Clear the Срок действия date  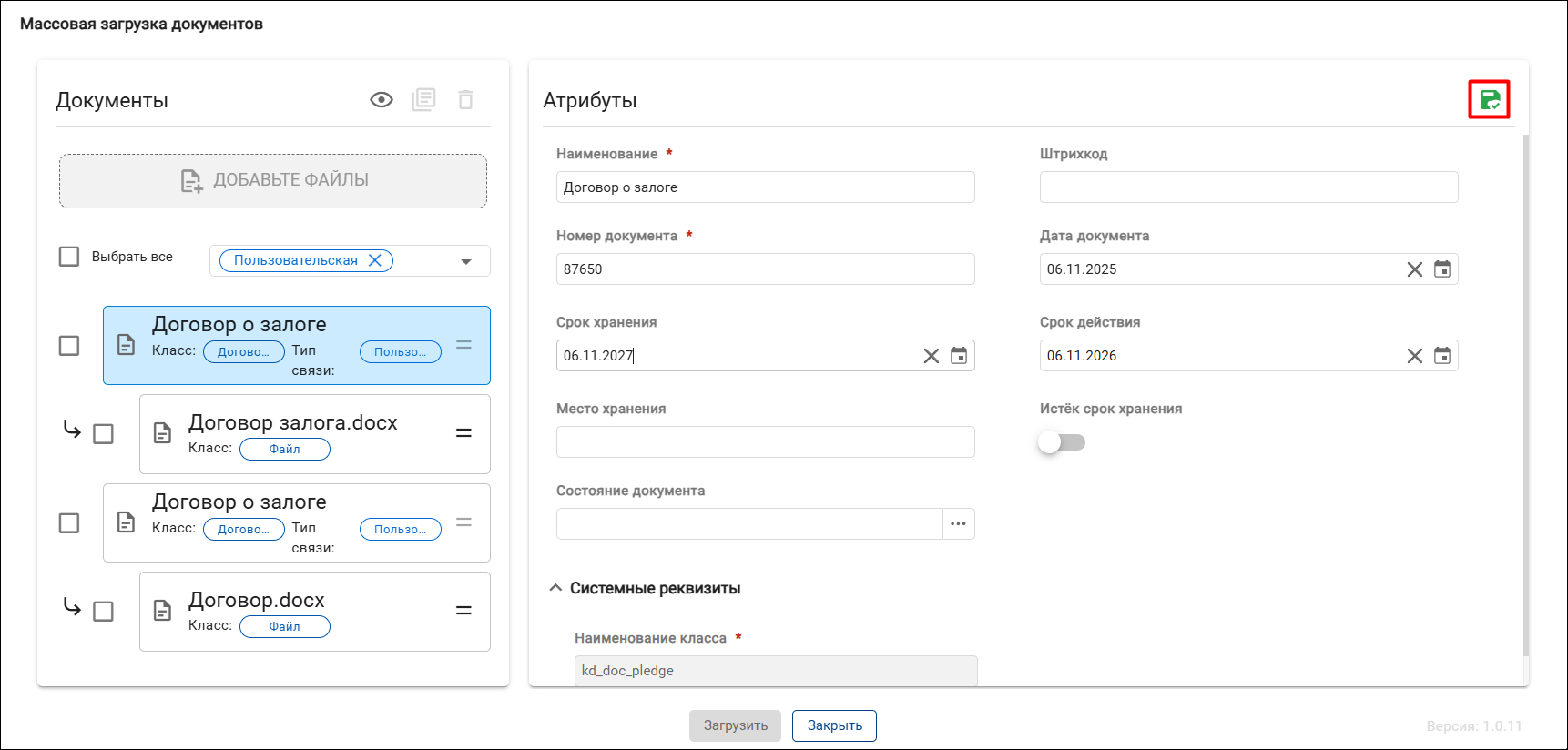pos(1414,356)
